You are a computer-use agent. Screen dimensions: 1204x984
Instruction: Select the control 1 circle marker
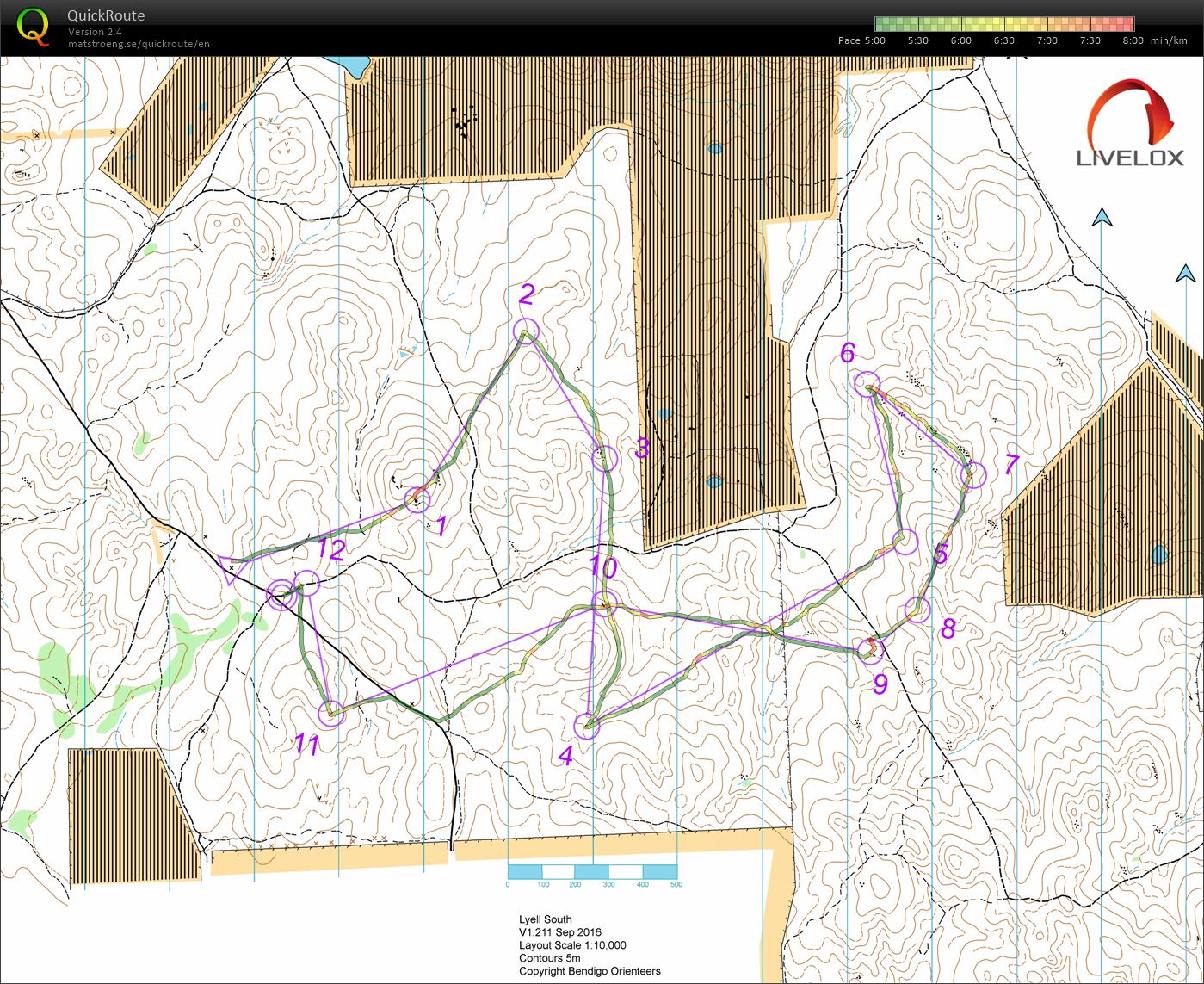pos(417,500)
